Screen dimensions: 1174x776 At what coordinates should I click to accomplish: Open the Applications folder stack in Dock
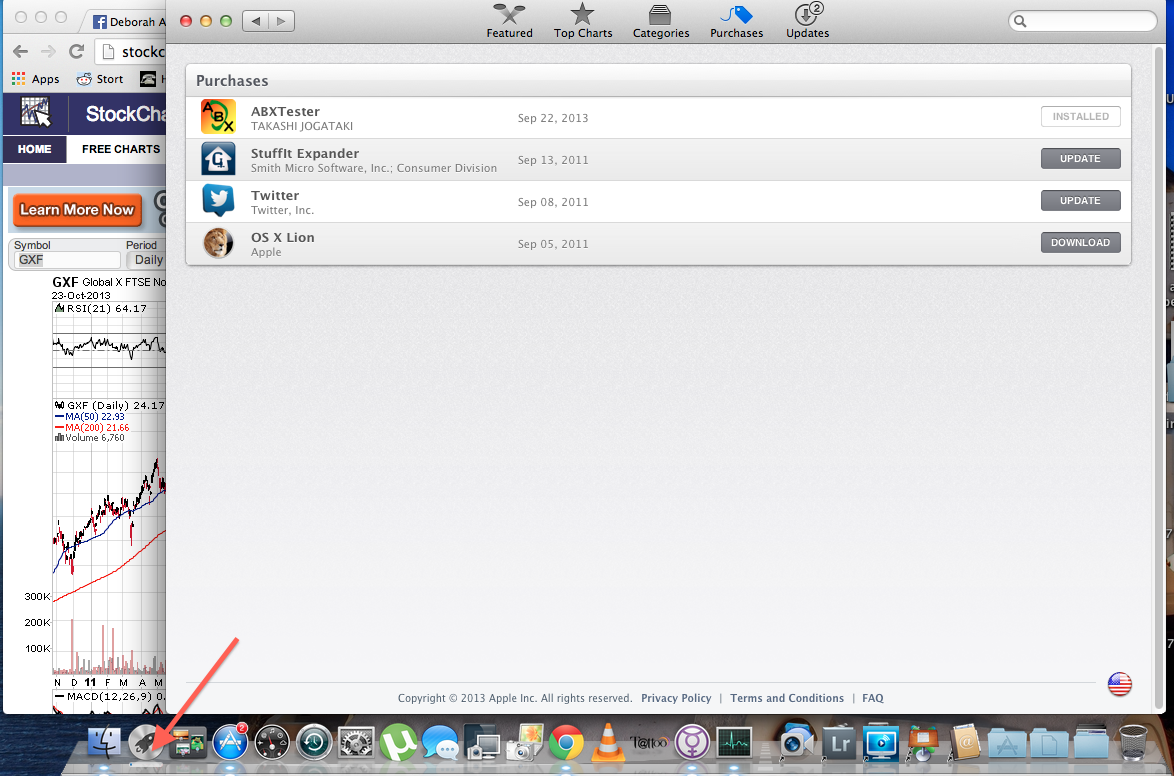tap(1007, 743)
